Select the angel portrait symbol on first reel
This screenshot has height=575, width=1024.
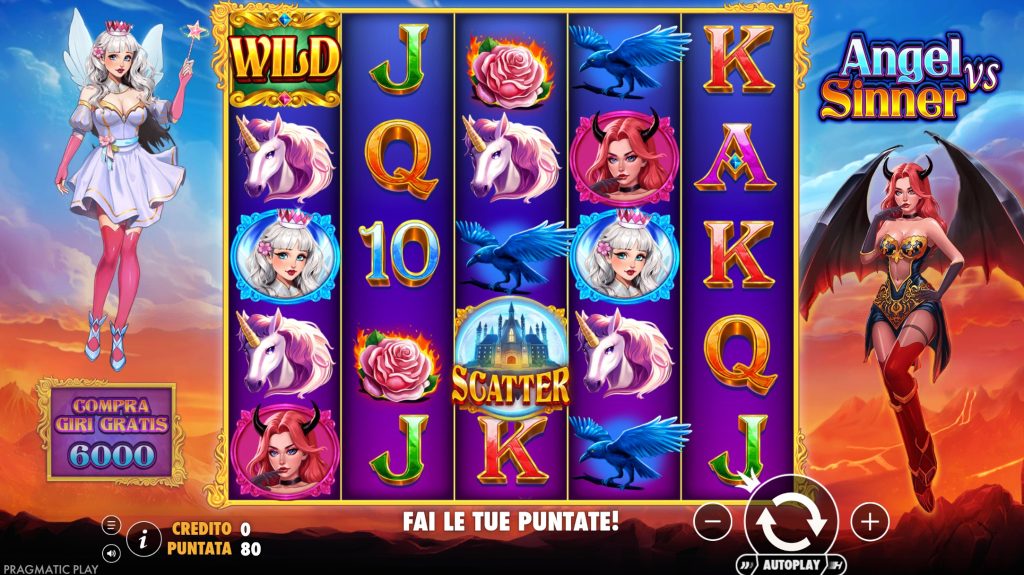(x=285, y=256)
